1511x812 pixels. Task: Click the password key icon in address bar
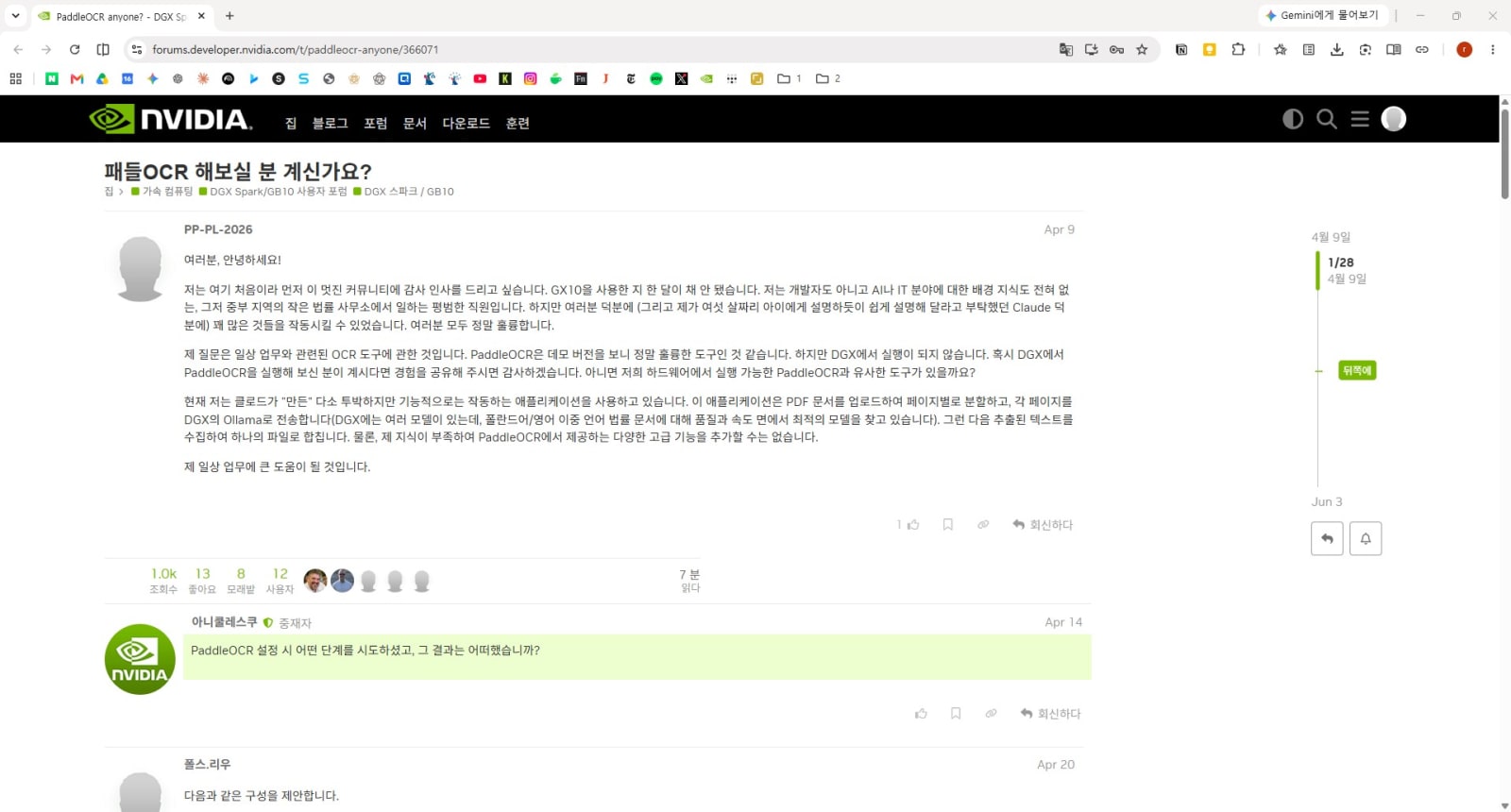click(x=1116, y=49)
